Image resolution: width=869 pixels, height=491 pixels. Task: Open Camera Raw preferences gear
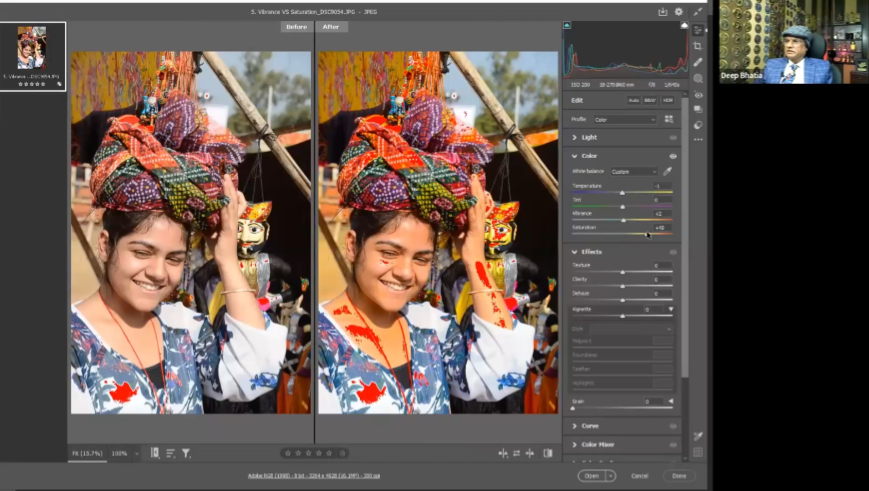(x=679, y=12)
